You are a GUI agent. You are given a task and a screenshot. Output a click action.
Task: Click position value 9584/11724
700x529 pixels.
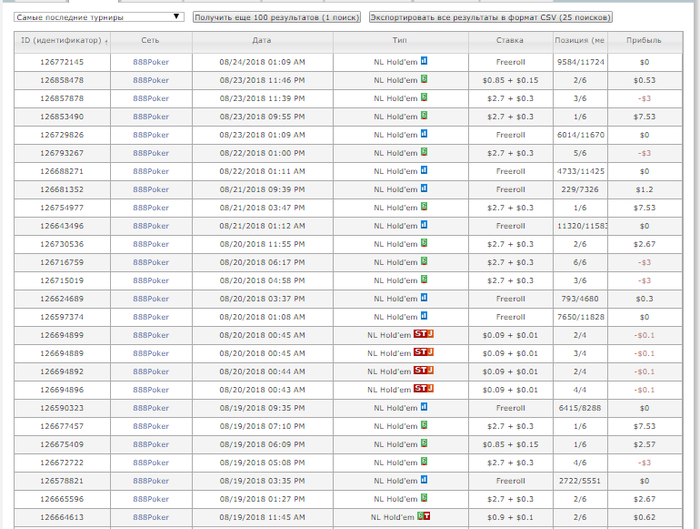coord(580,62)
